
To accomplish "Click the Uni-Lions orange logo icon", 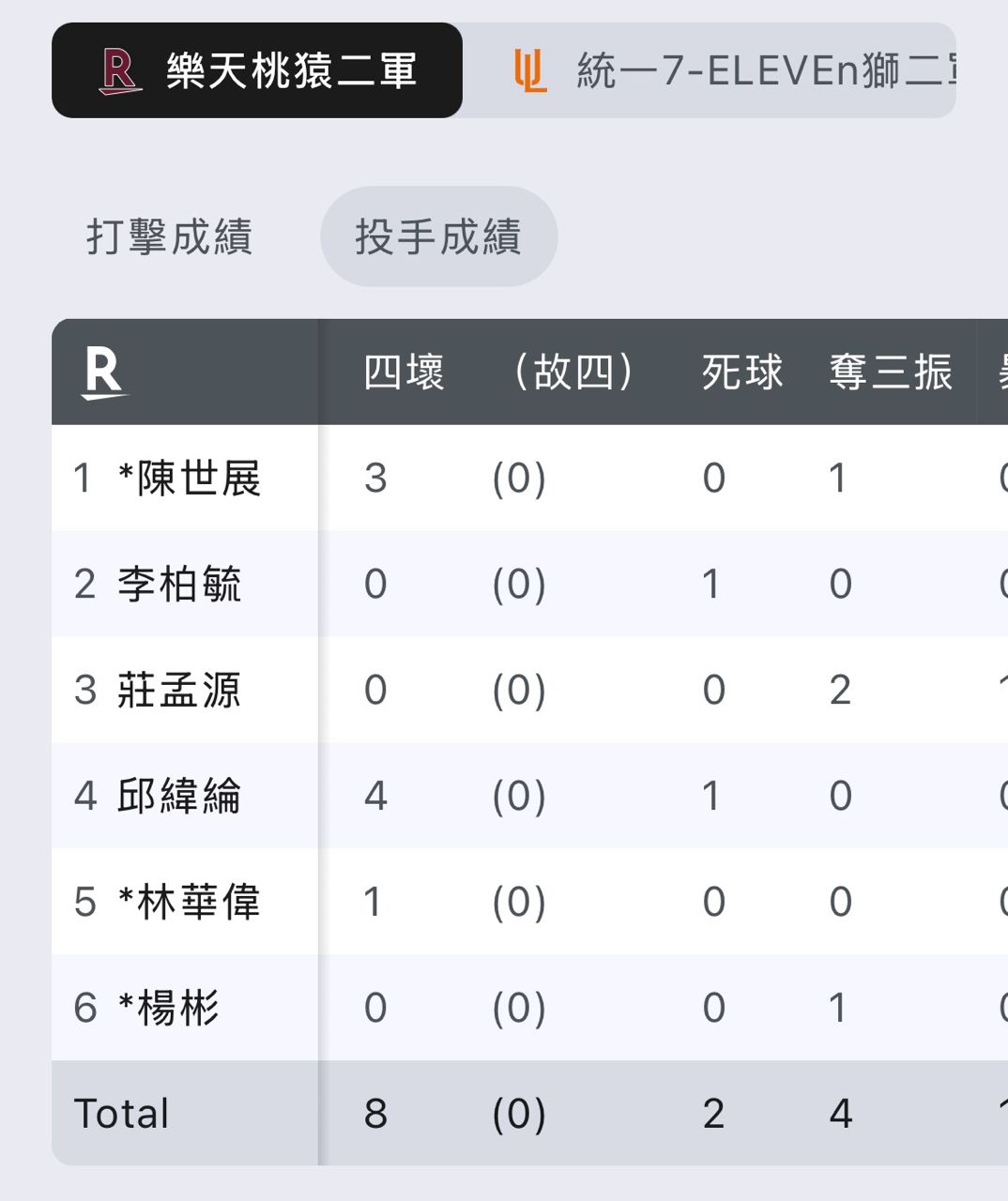I will [x=530, y=71].
